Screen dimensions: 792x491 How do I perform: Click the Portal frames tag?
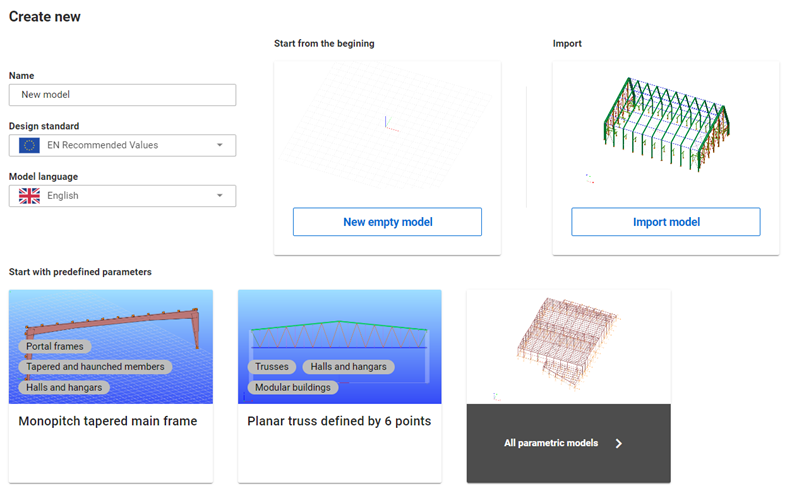(x=55, y=347)
